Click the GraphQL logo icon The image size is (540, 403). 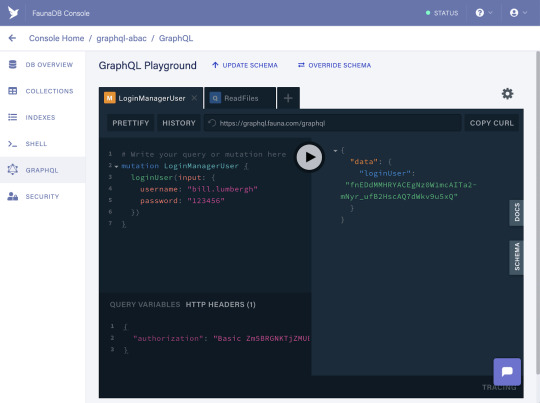pyautogui.click(x=12, y=169)
